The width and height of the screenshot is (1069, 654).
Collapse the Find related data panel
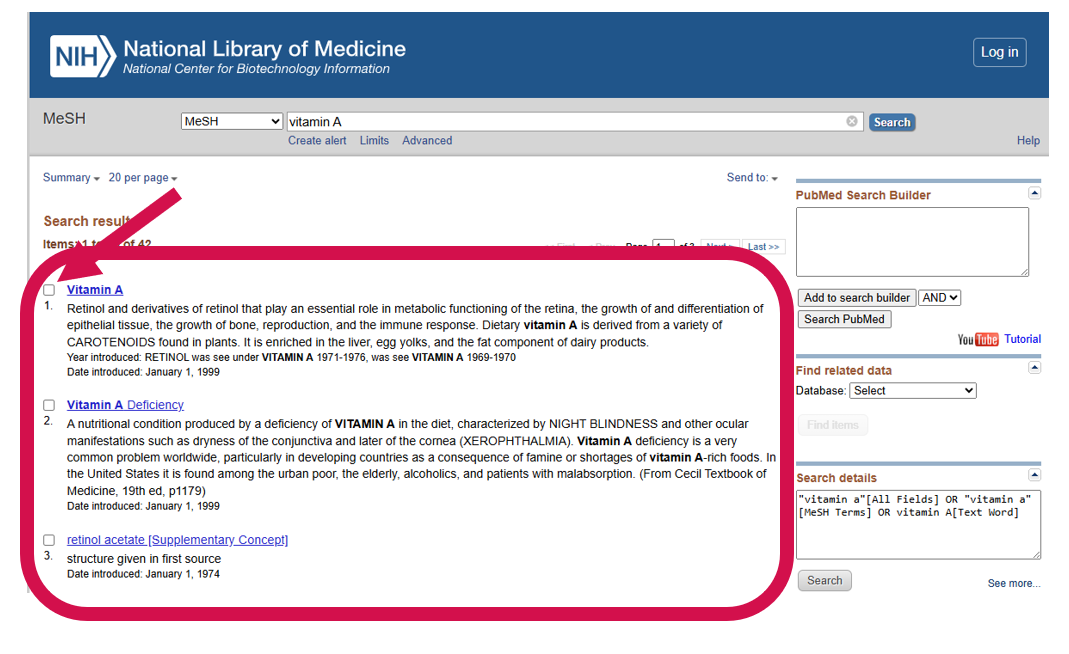pyautogui.click(x=1034, y=368)
